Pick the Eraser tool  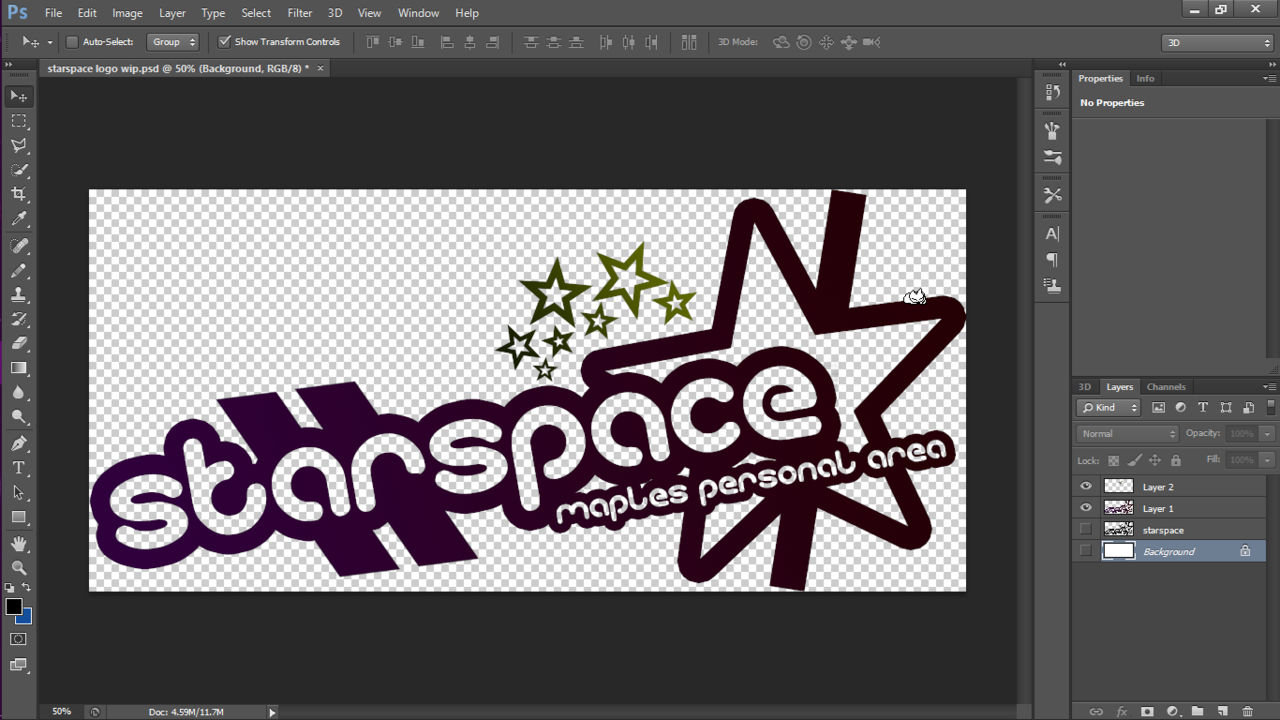pyautogui.click(x=19, y=344)
